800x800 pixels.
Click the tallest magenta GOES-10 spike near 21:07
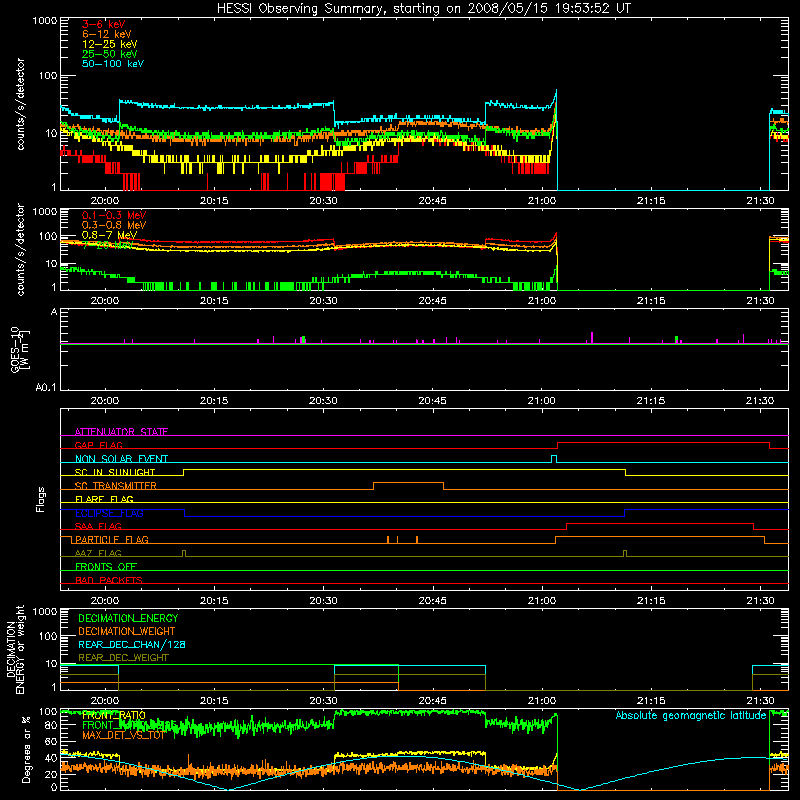point(592,337)
